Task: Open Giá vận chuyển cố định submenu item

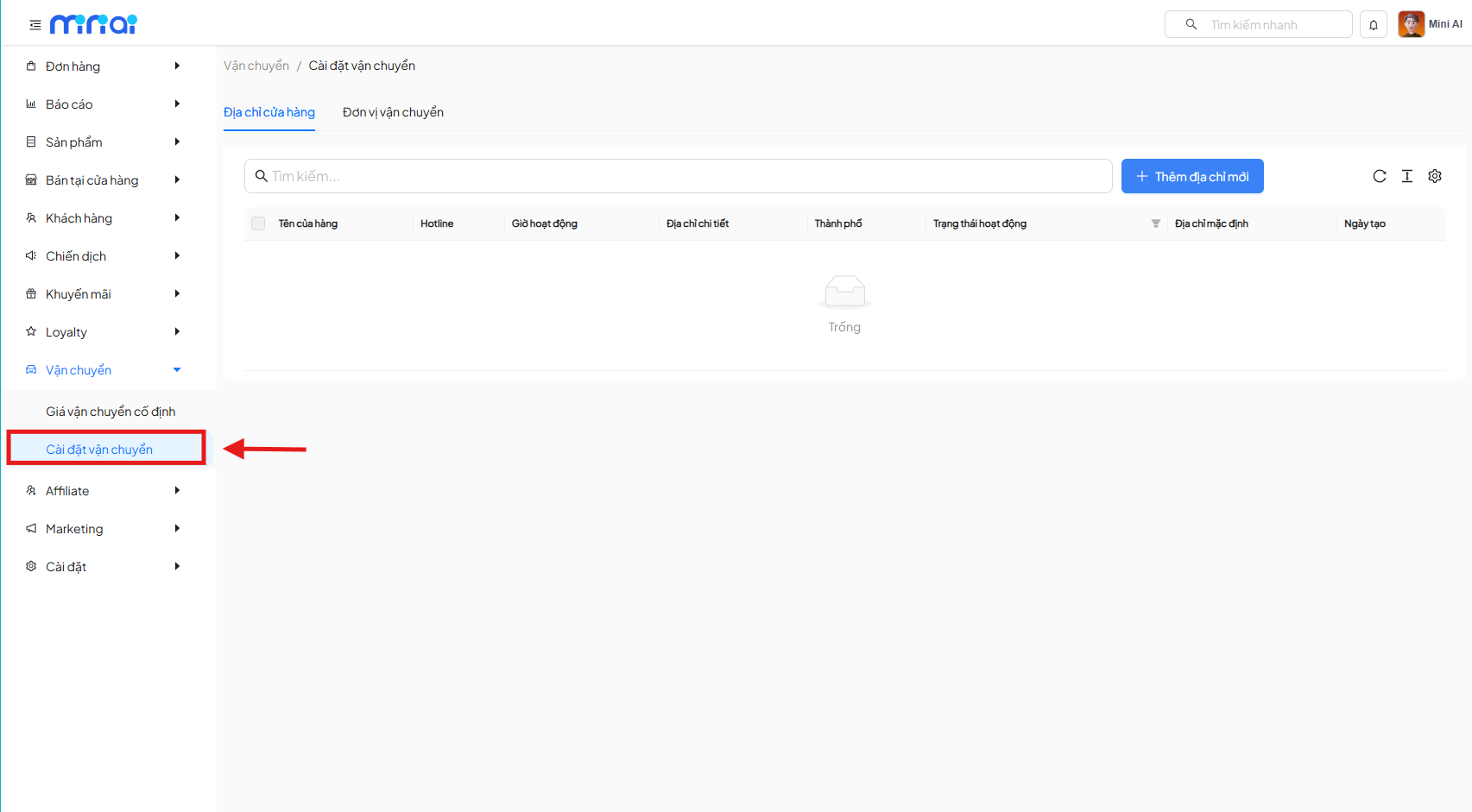Action: coord(111,412)
